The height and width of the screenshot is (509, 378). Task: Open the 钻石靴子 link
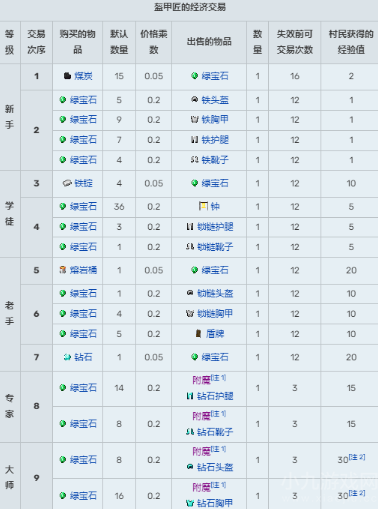(215, 432)
